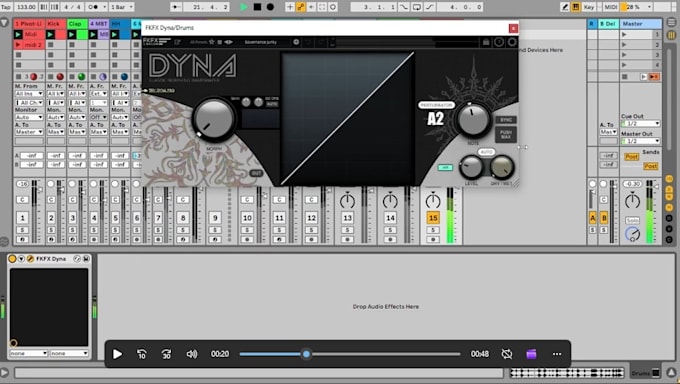This screenshot has height=384, width=680.
Task: Click the favorite star icon in Dyna preset bar
Action: click(212, 42)
